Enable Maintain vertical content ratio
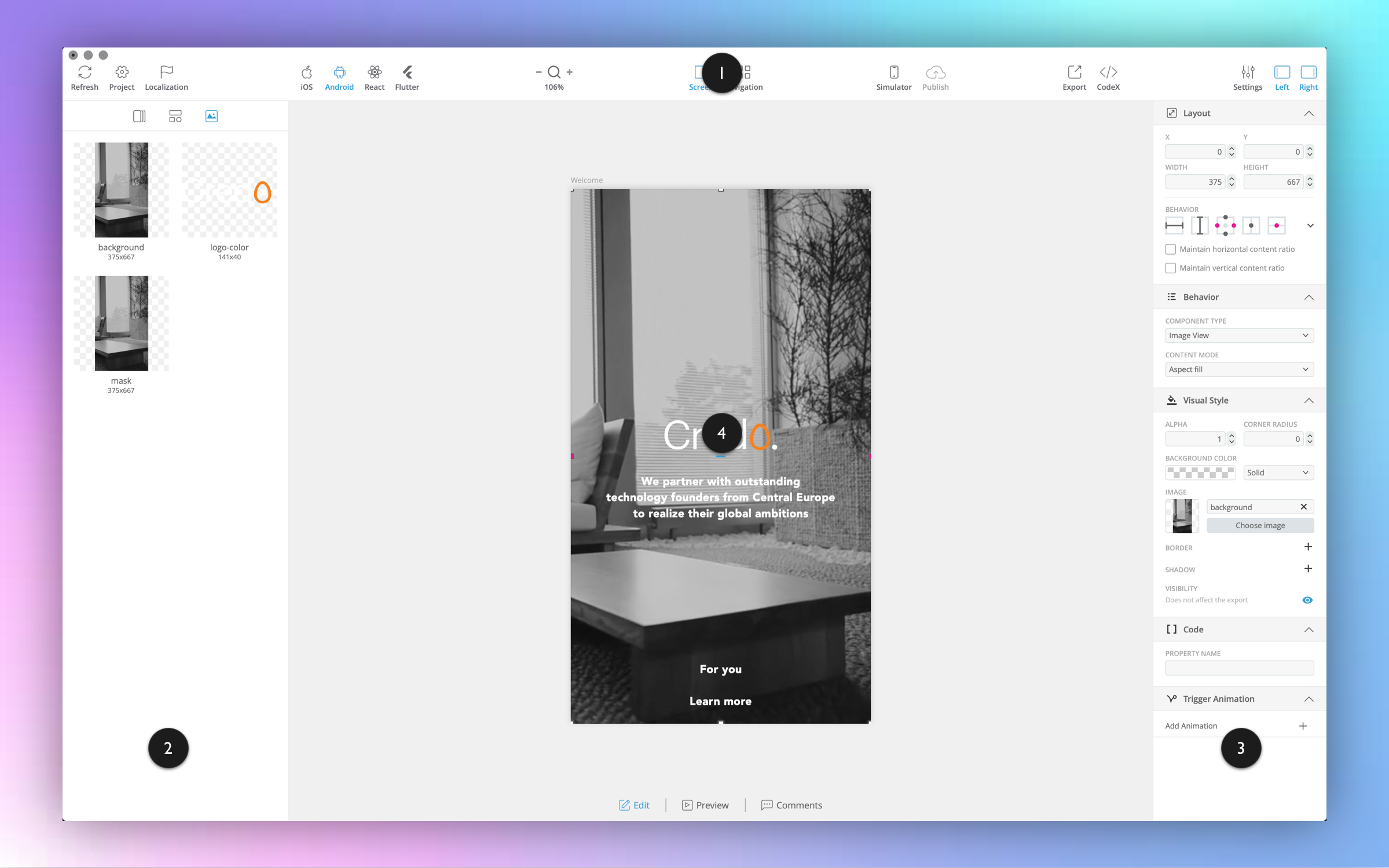1389x868 pixels. (x=1171, y=268)
